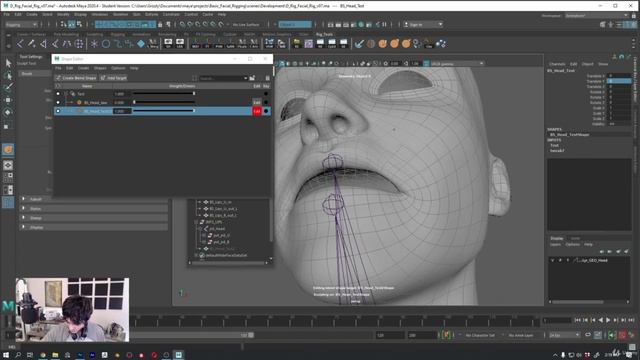Open the Shapes menu in Shape Editor

(x=100, y=68)
